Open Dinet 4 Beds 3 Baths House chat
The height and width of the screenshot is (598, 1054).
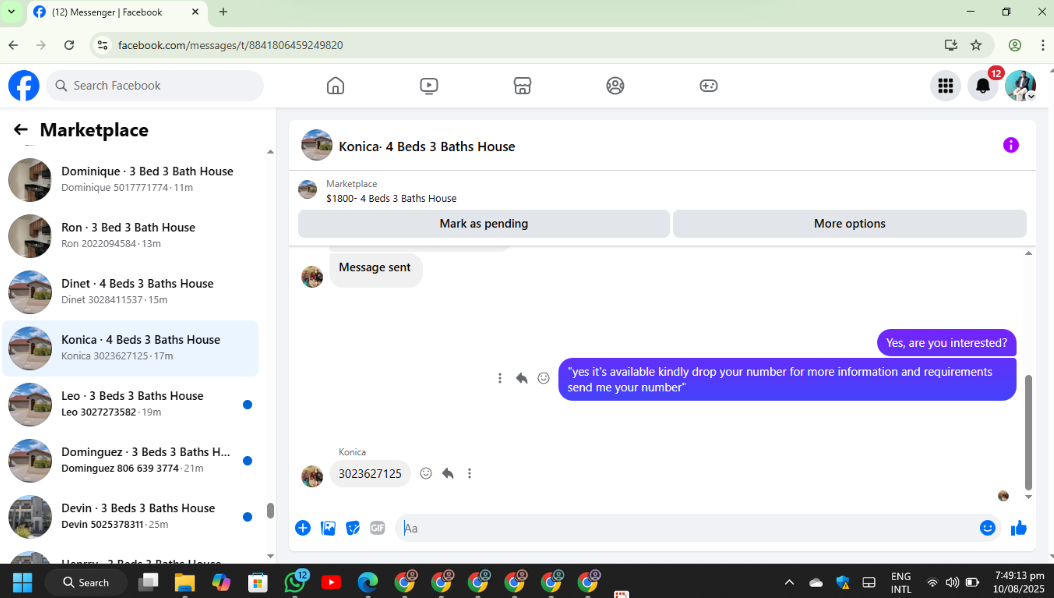(130, 292)
